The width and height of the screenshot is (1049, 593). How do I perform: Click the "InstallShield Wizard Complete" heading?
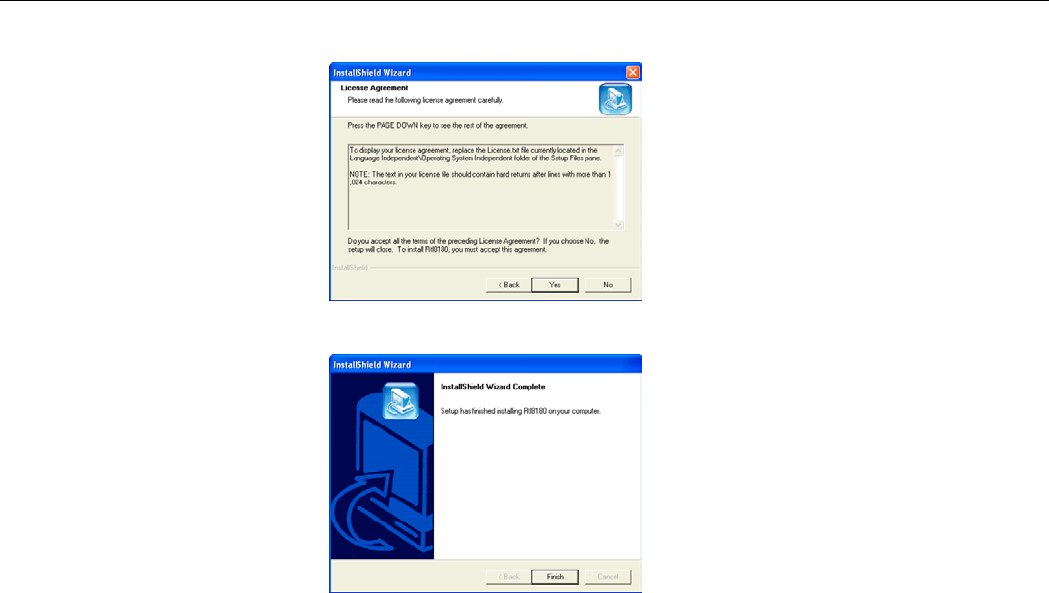click(493, 387)
